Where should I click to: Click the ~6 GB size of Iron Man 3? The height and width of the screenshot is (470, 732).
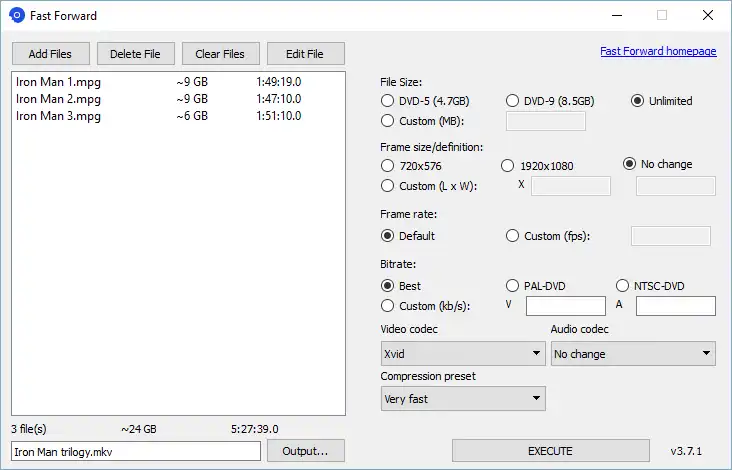tap(192, 116)
